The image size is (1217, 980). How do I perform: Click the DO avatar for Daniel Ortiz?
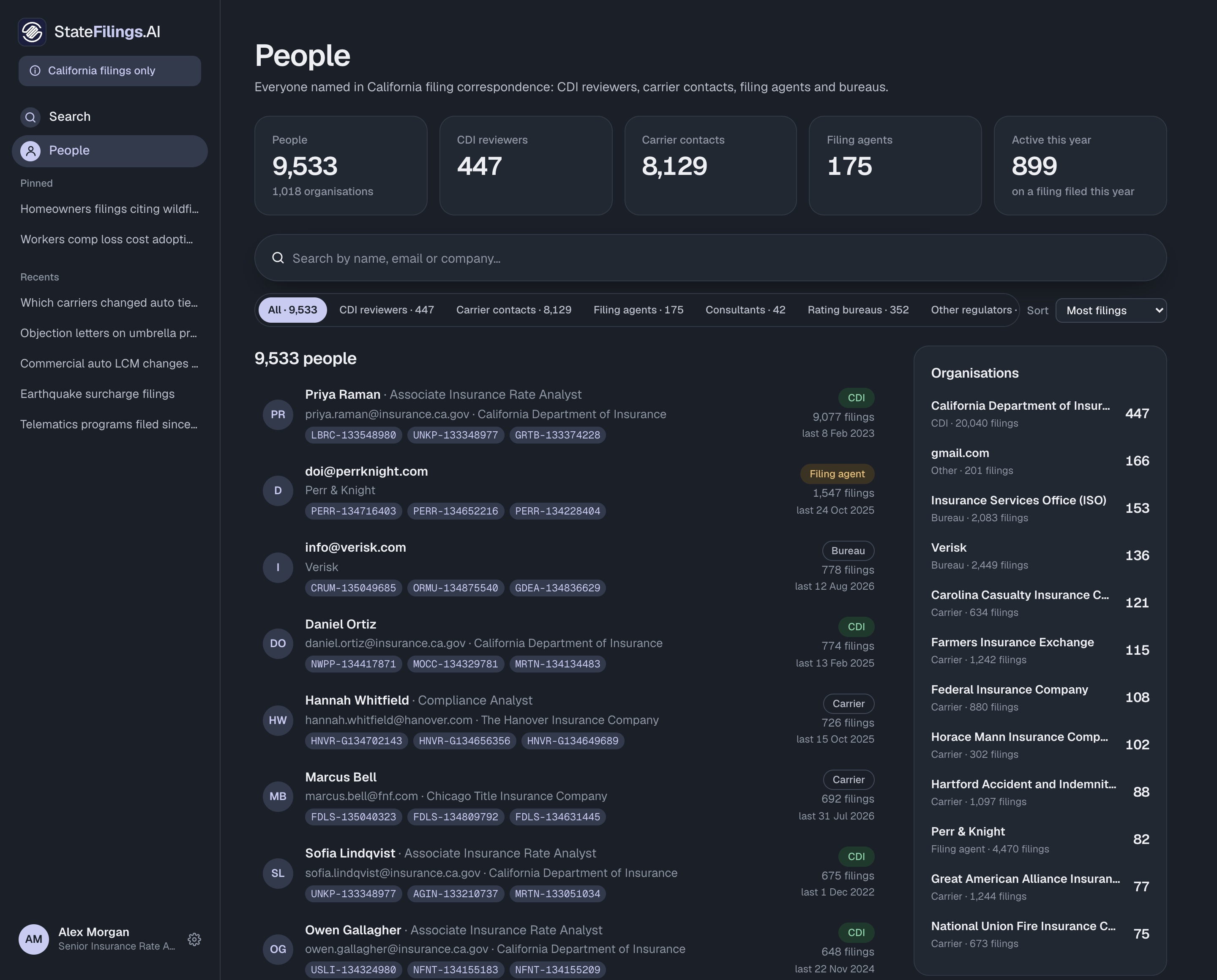tap(278, 644)
